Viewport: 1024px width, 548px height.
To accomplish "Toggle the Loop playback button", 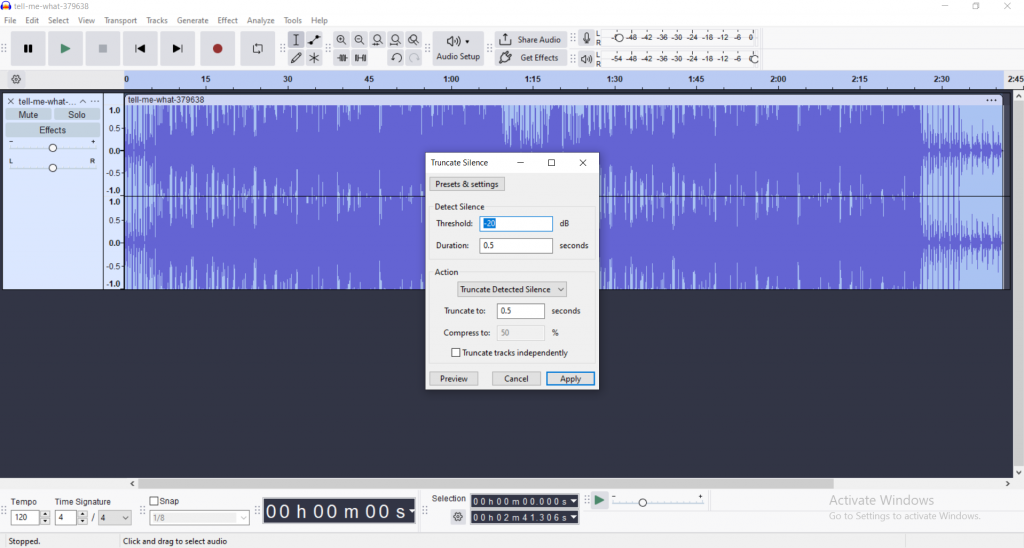I will [257, 48].
